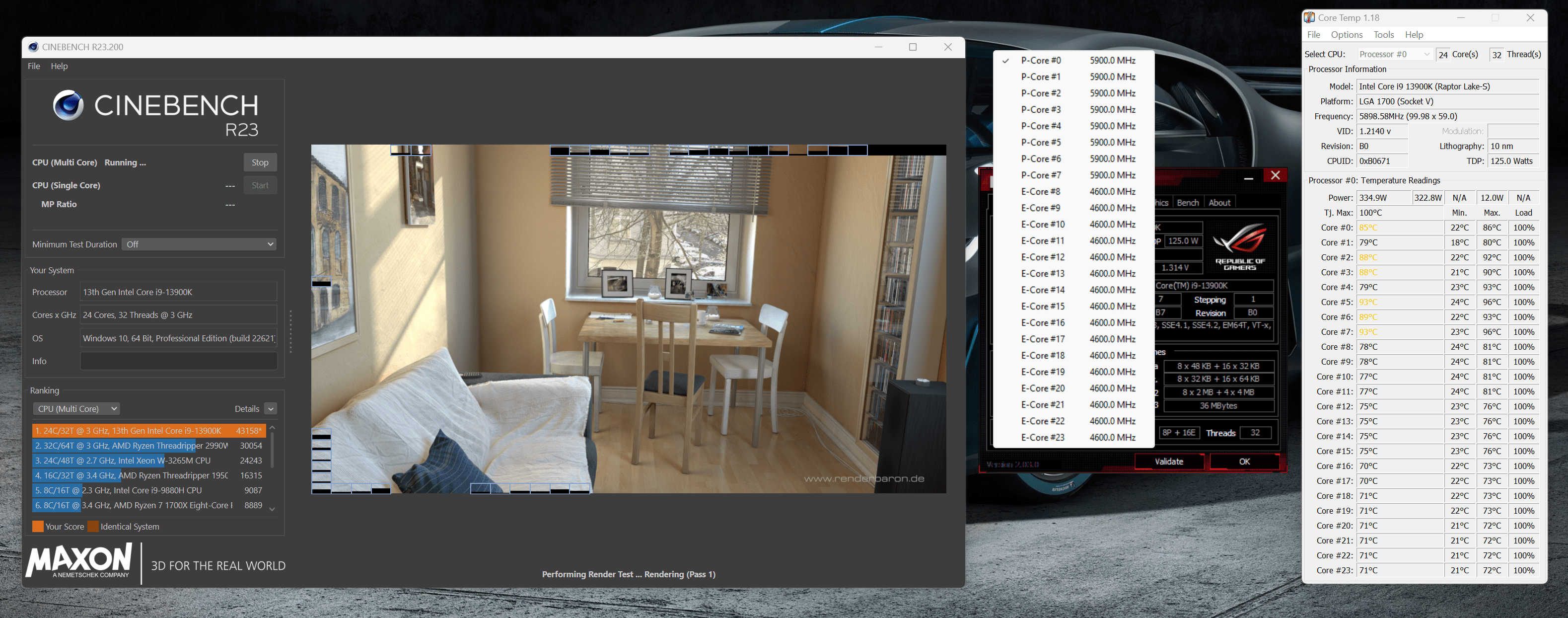1568x618 pixels.
Task: Select the Ryzen 7 1700X ranking row
Action: tap(149, 505)
